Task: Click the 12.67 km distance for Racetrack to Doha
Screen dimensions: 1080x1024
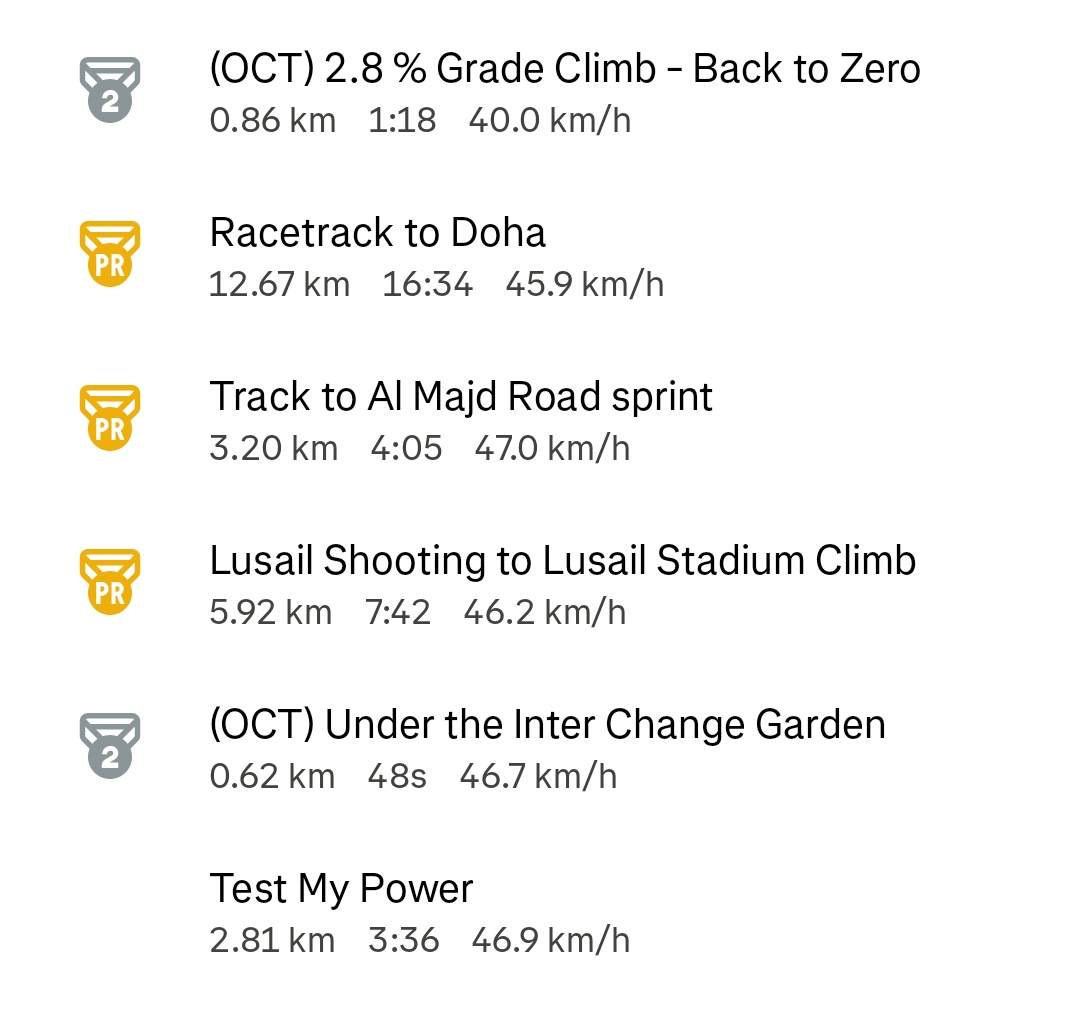Action: pos(280,284)
